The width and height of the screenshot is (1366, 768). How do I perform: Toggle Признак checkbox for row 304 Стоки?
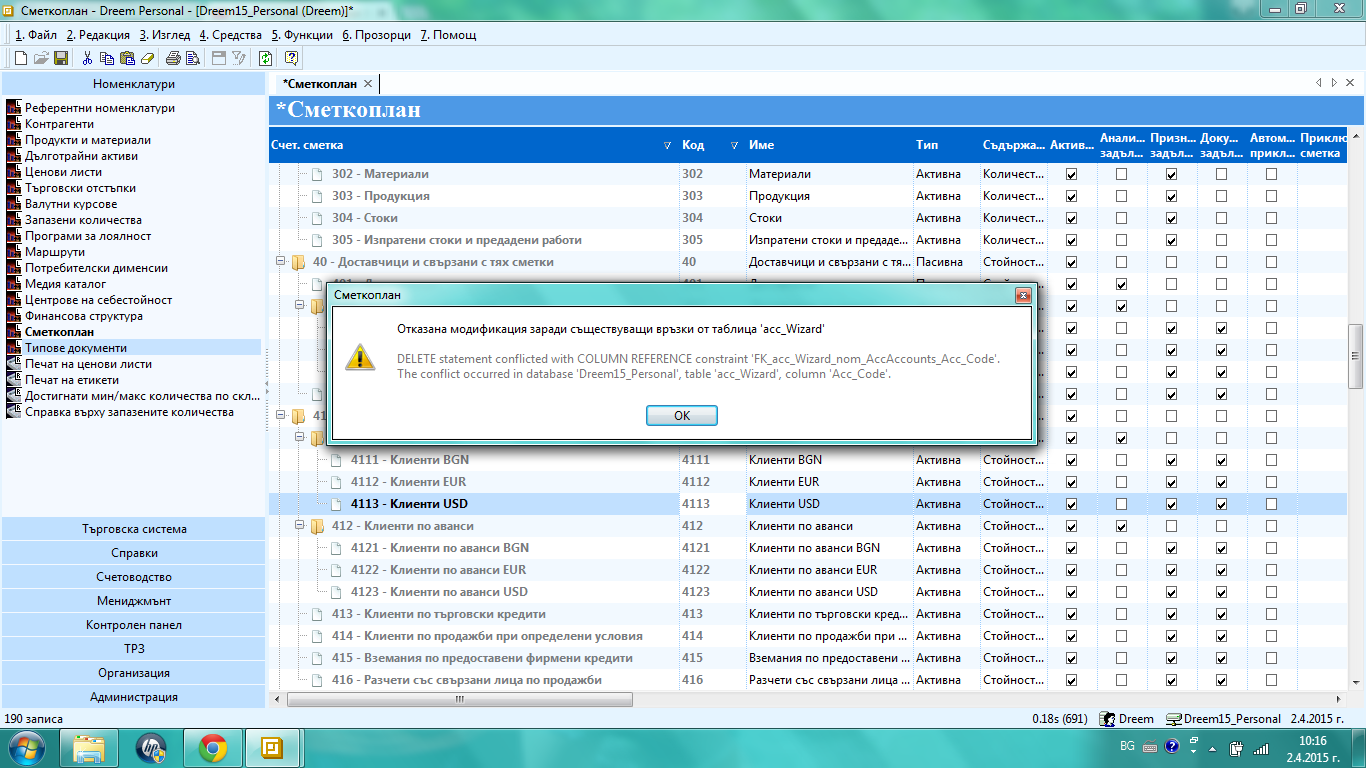1172,218
